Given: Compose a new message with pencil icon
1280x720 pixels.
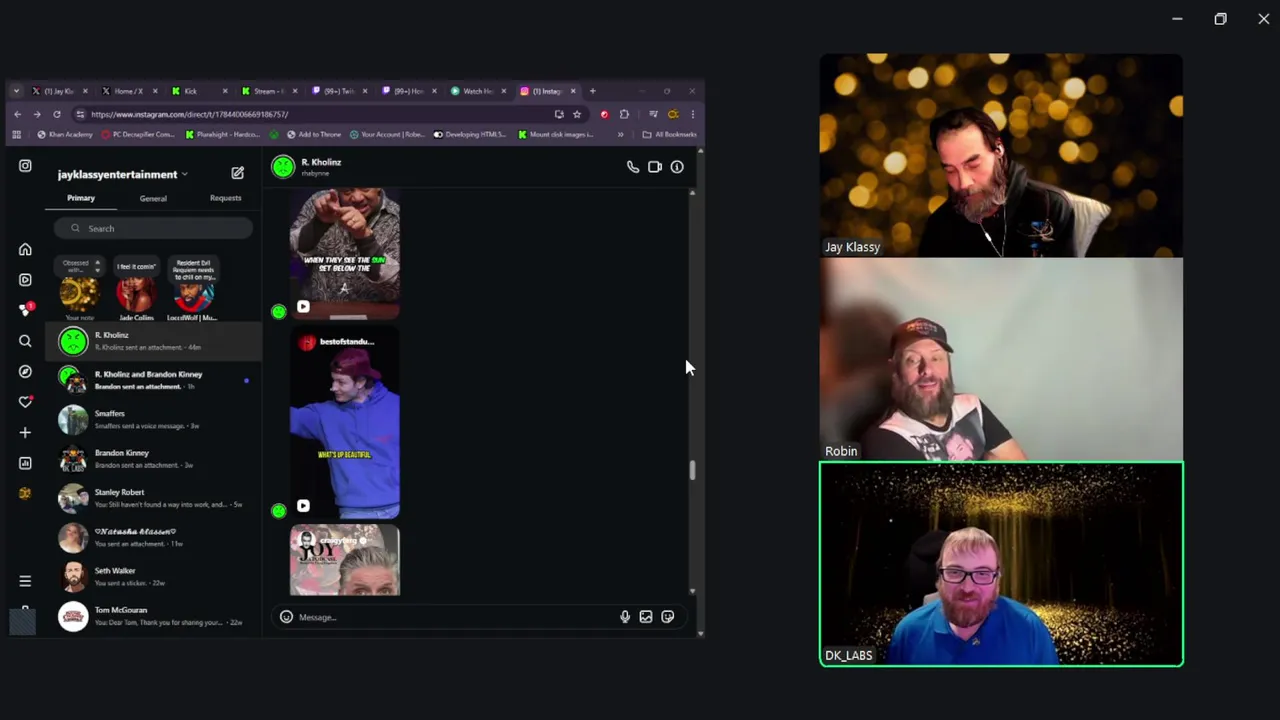Looking at the screenshot, I should (237, 173).
